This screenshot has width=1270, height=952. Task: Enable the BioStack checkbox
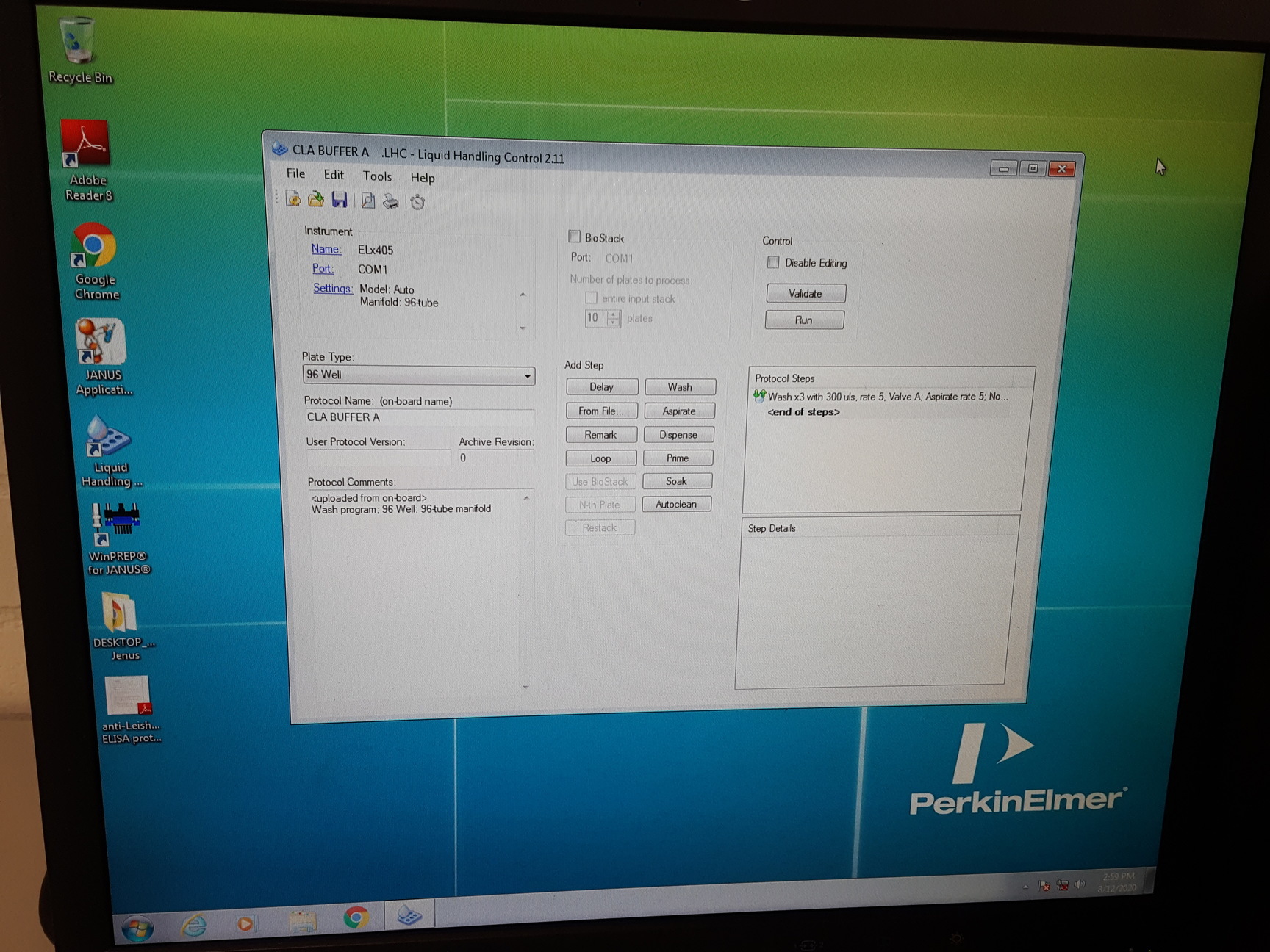574,237
